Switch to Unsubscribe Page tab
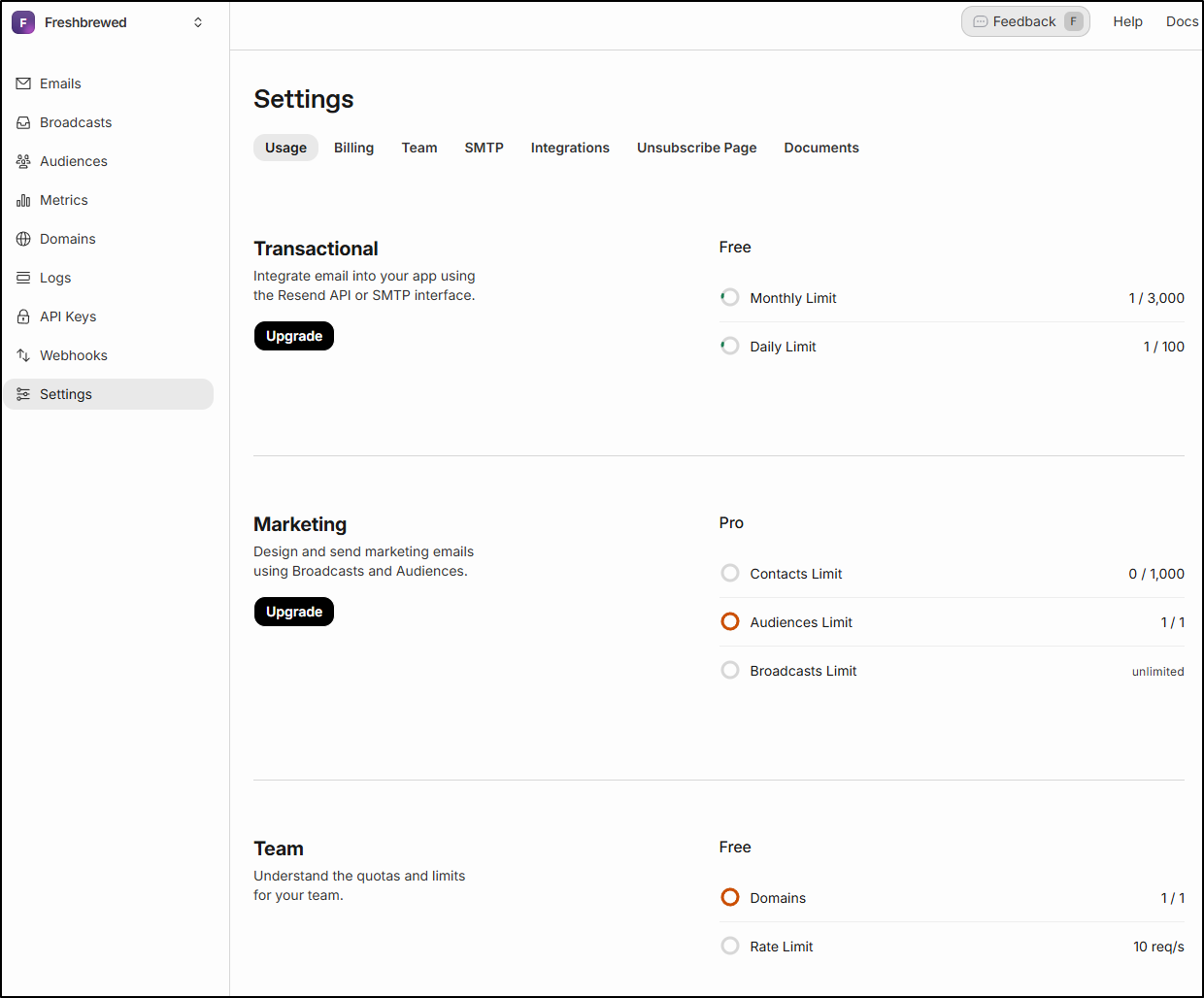Screen dimensions: 1204x998 tap(697, 148)
